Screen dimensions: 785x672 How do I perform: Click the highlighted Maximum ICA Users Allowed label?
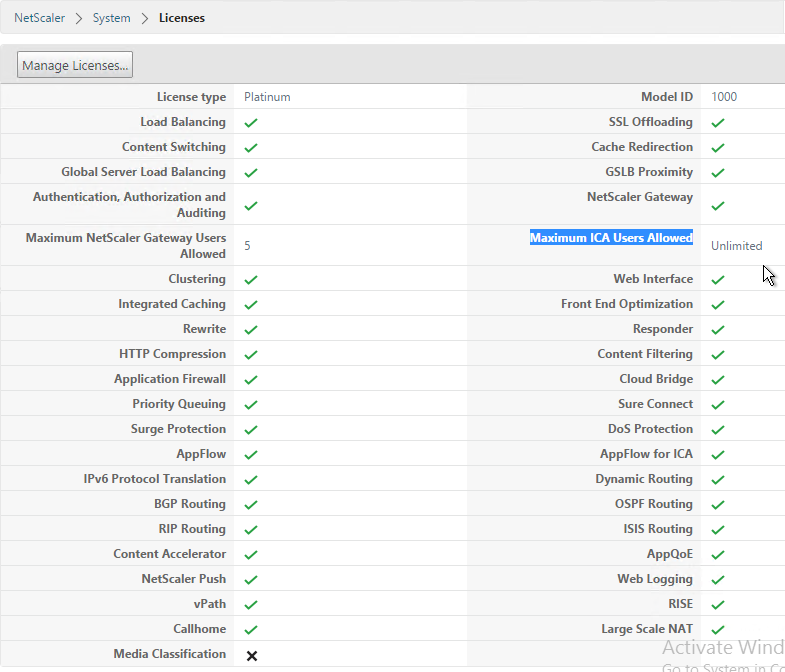coord(611,238)
